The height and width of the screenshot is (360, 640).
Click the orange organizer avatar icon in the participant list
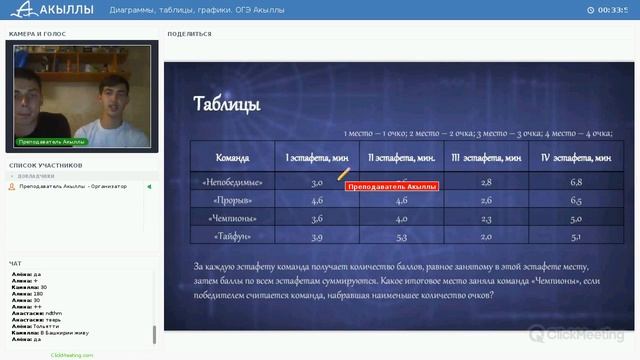(12, 187)
